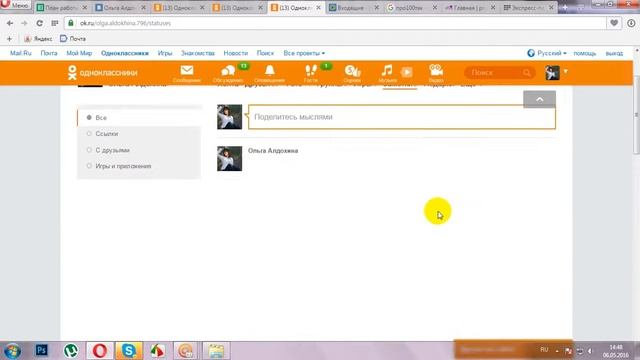Click the green padlock security icon

[71, 23]
